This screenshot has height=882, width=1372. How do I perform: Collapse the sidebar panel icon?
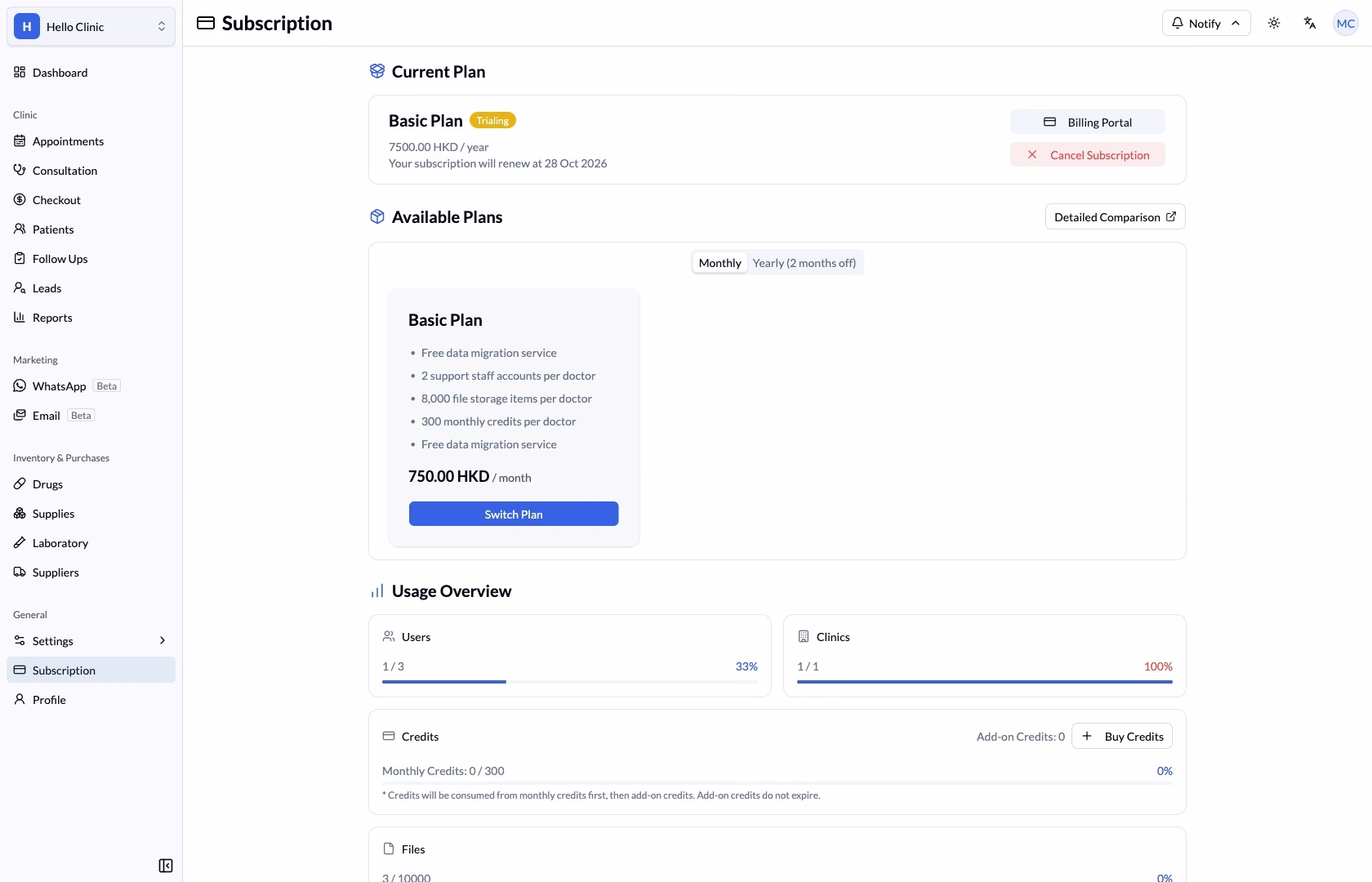click(166, 866)
